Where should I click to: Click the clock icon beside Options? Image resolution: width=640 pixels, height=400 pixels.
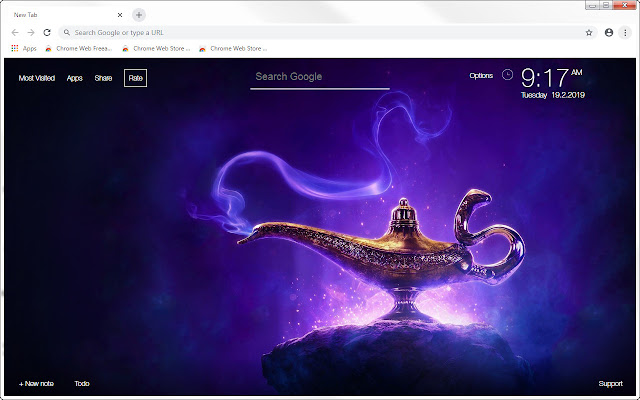tap(507, 75)
